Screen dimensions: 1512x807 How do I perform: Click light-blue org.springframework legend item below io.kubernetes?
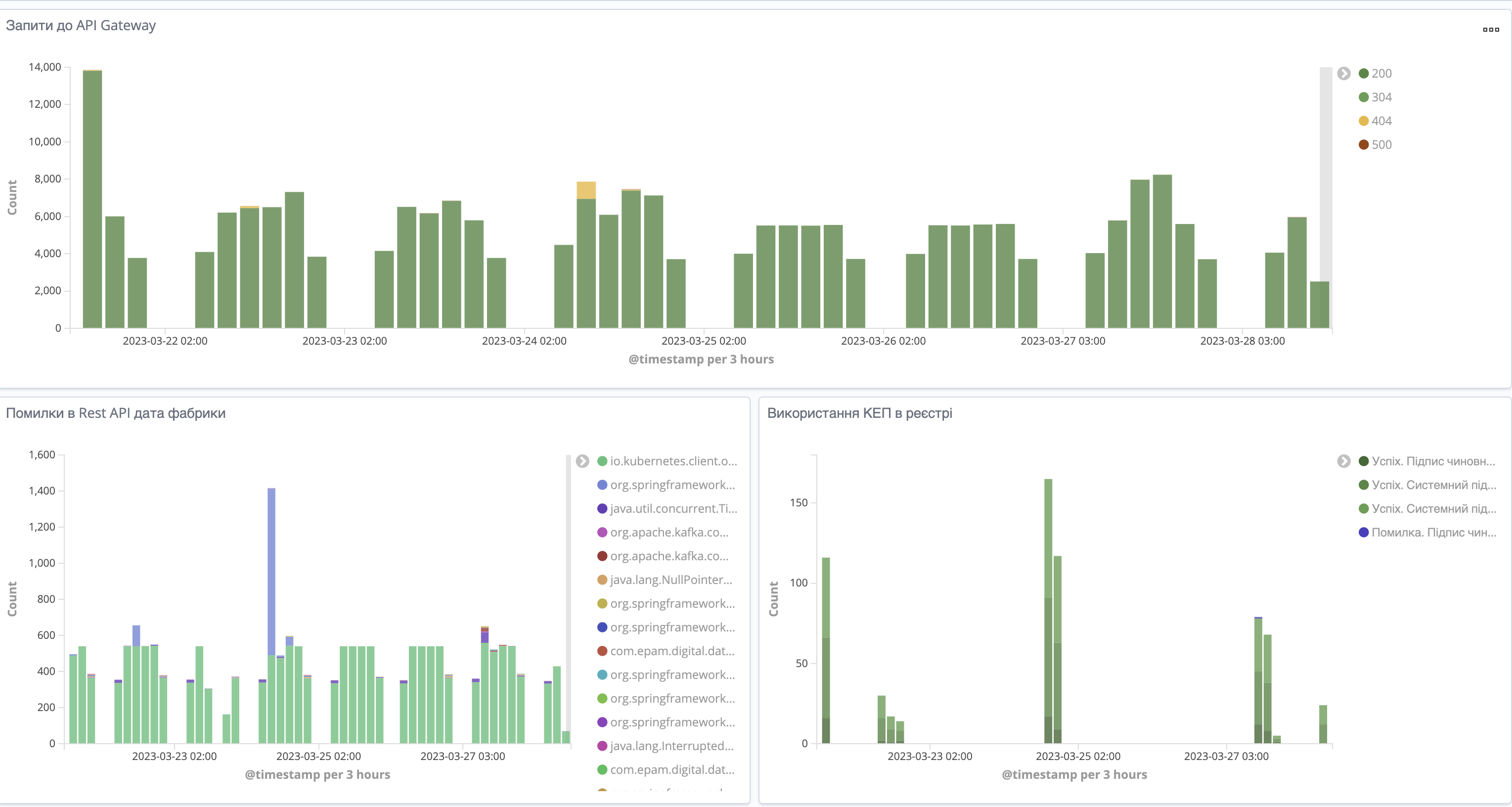tap(666, 485)
